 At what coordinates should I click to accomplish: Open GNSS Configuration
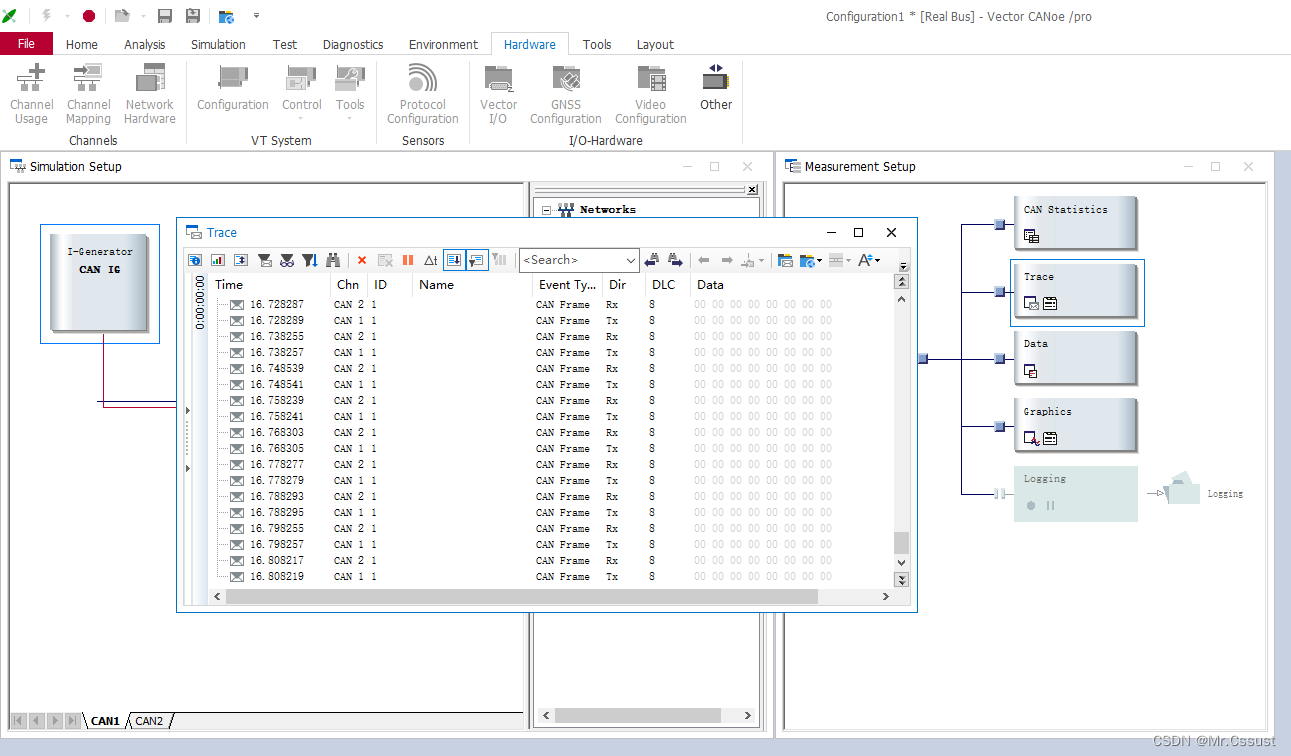(566, 94)
